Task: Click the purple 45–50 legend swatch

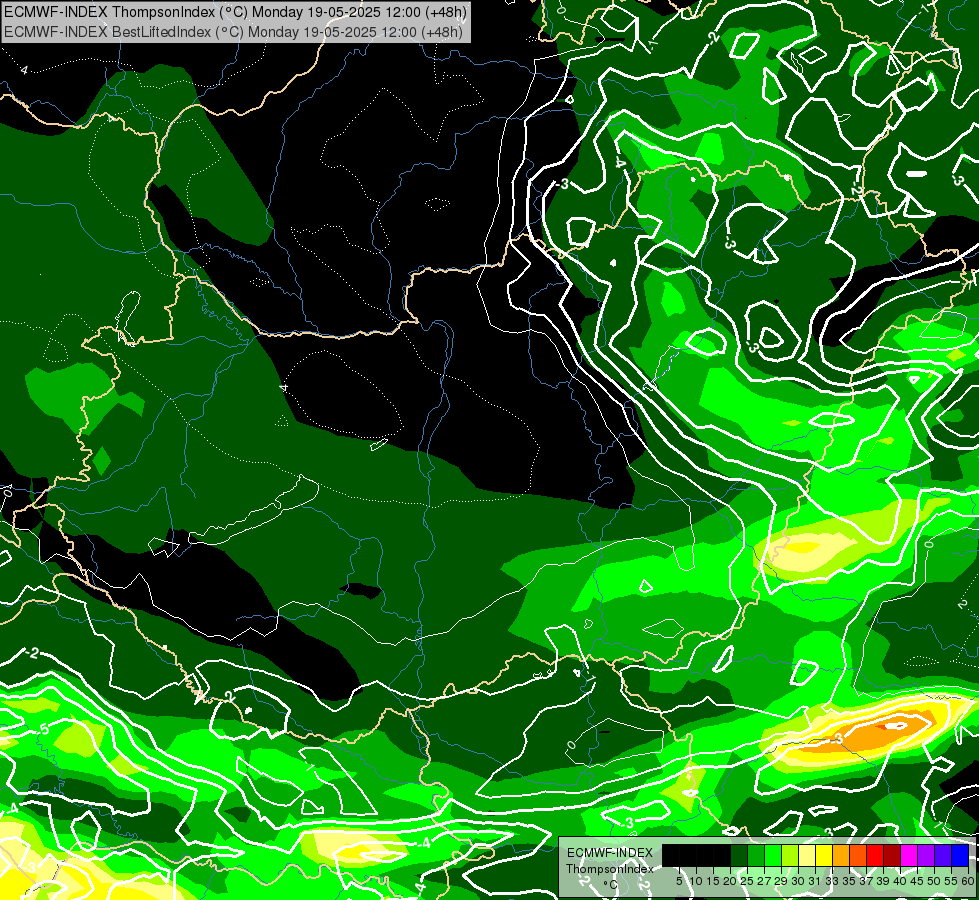Action: coord(926,855)
